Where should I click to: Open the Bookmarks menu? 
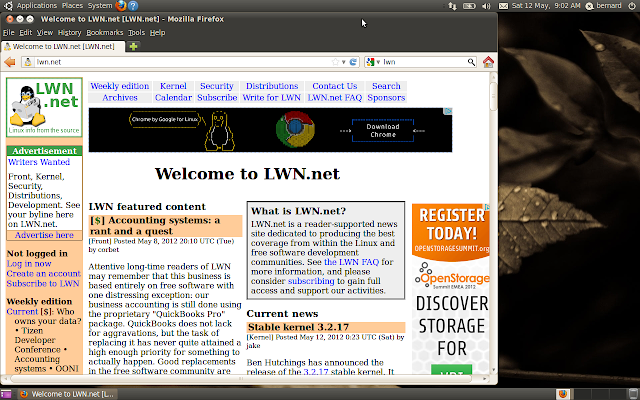click(104, 33)
